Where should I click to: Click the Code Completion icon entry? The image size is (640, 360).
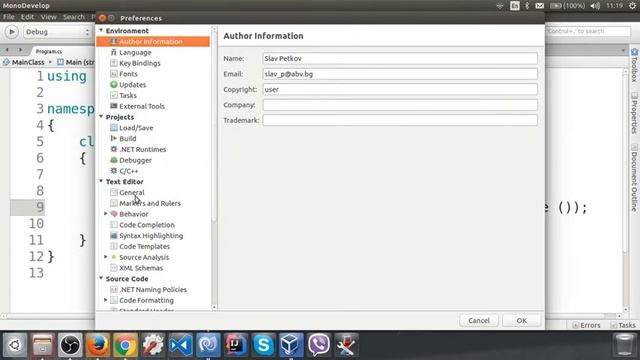coord(113,224)
